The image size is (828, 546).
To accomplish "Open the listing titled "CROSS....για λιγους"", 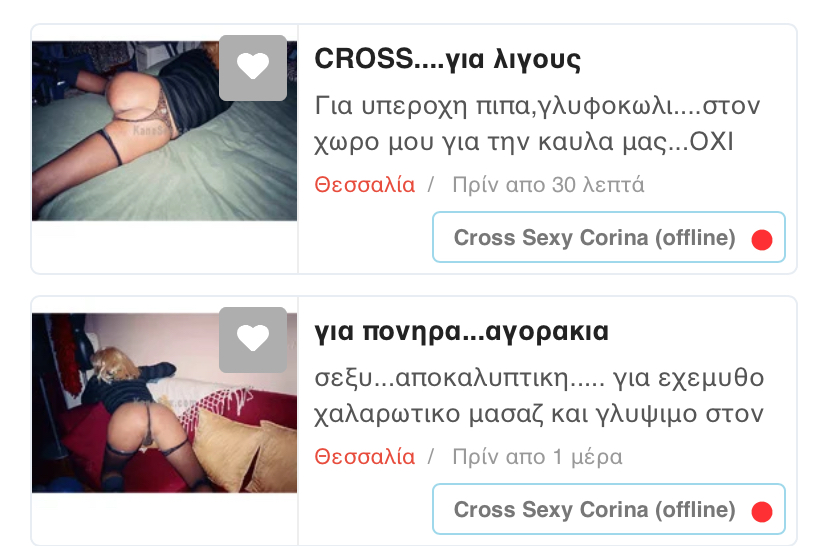I will coord(447,58).
